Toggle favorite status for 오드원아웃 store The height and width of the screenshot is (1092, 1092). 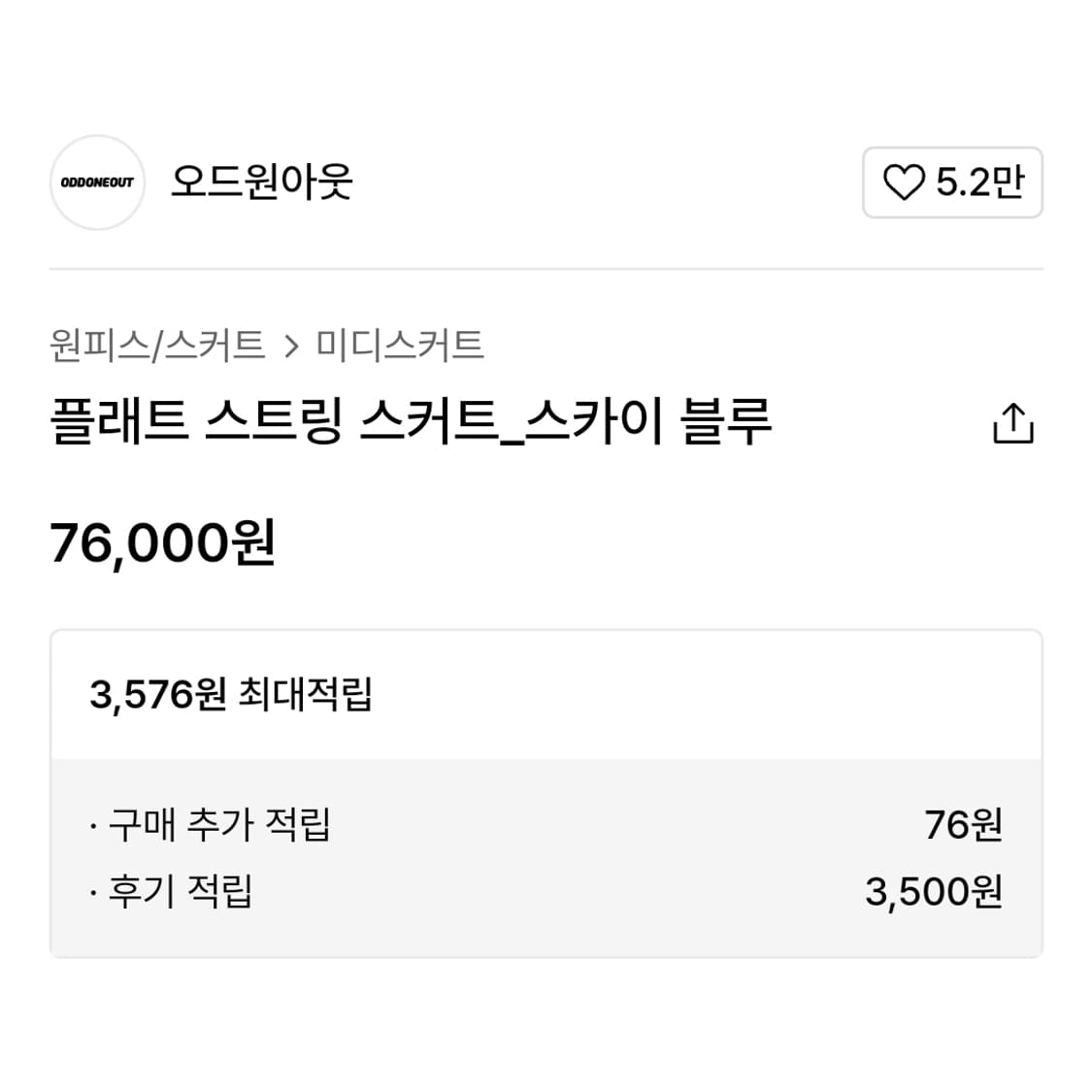(951, 182)
